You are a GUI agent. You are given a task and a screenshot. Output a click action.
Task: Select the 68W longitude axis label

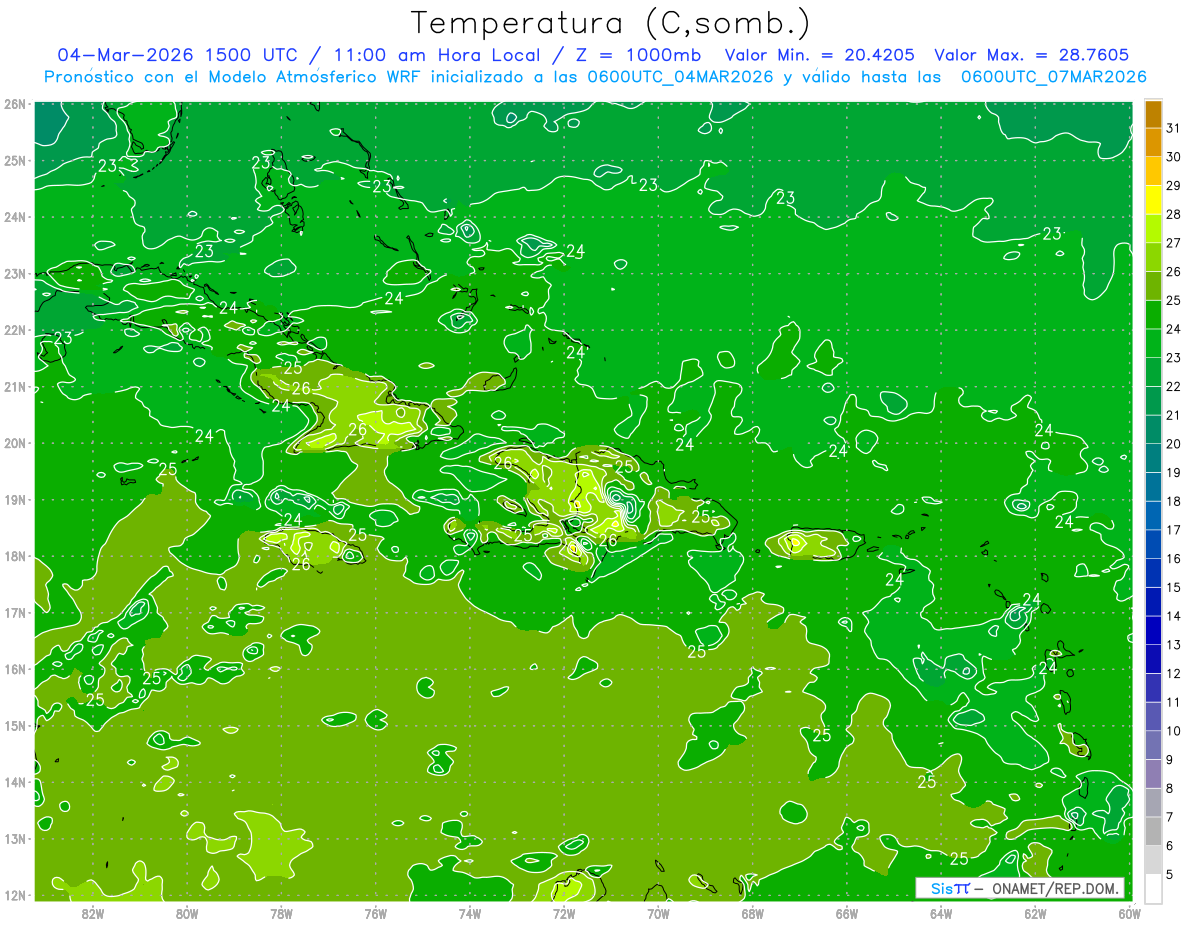coord(752,913)
